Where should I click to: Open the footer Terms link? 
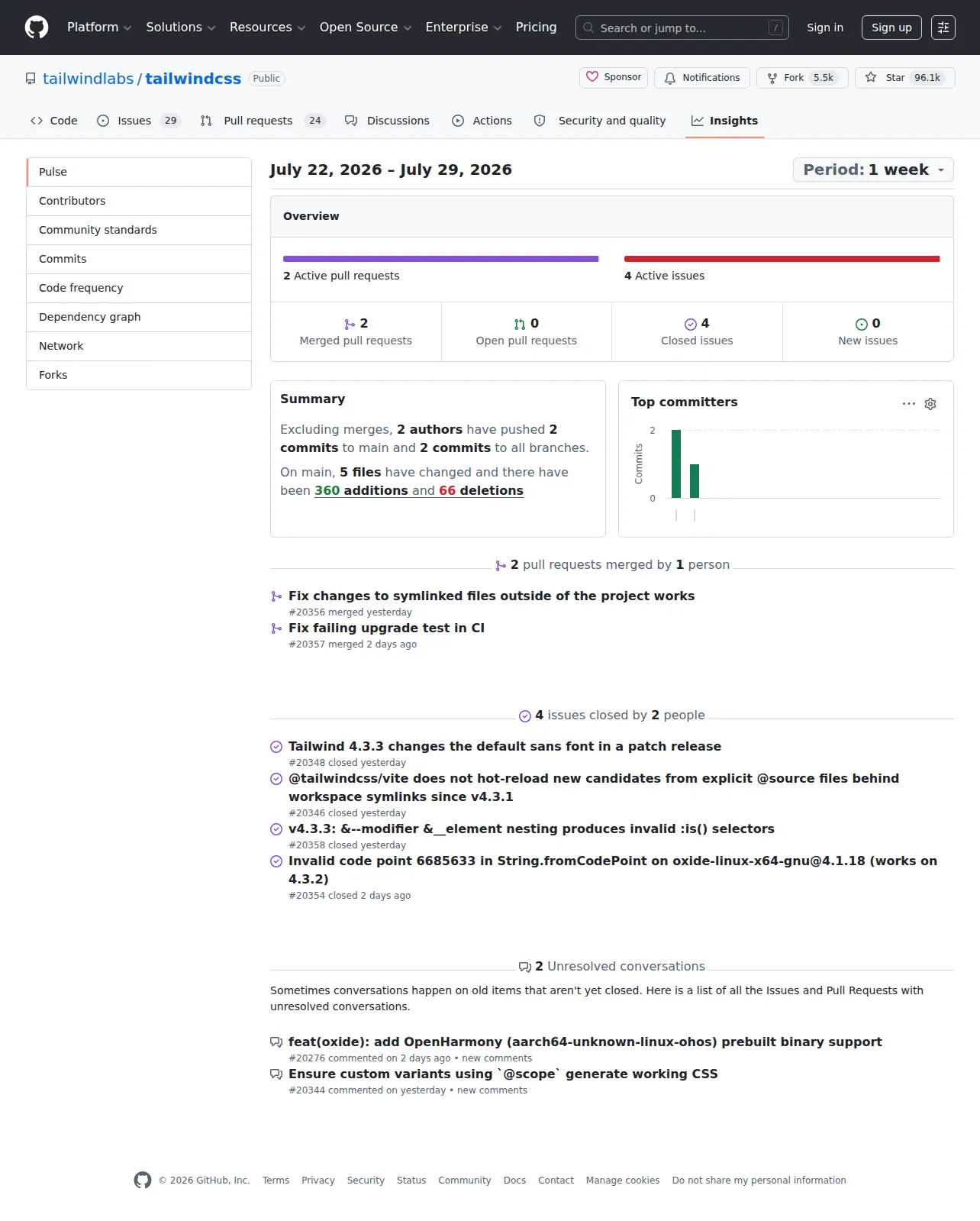click(x=276, y=1180)
